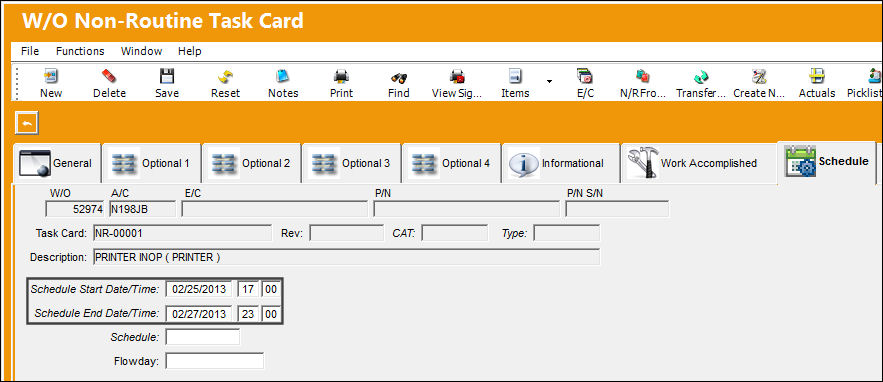Switch to the Optional 2 tab

[x=251, y=163]
